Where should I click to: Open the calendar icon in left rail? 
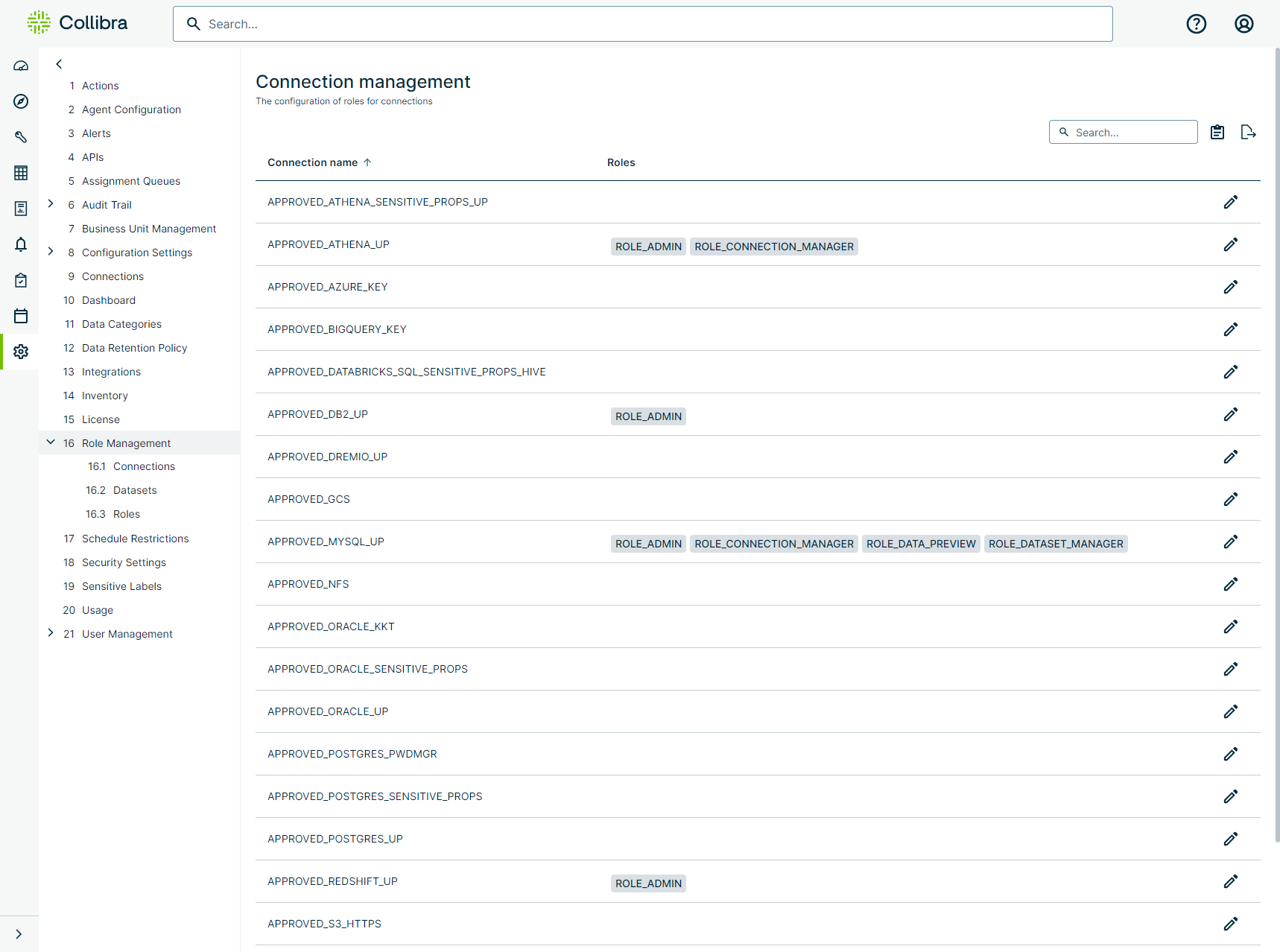tap(21, 316)
